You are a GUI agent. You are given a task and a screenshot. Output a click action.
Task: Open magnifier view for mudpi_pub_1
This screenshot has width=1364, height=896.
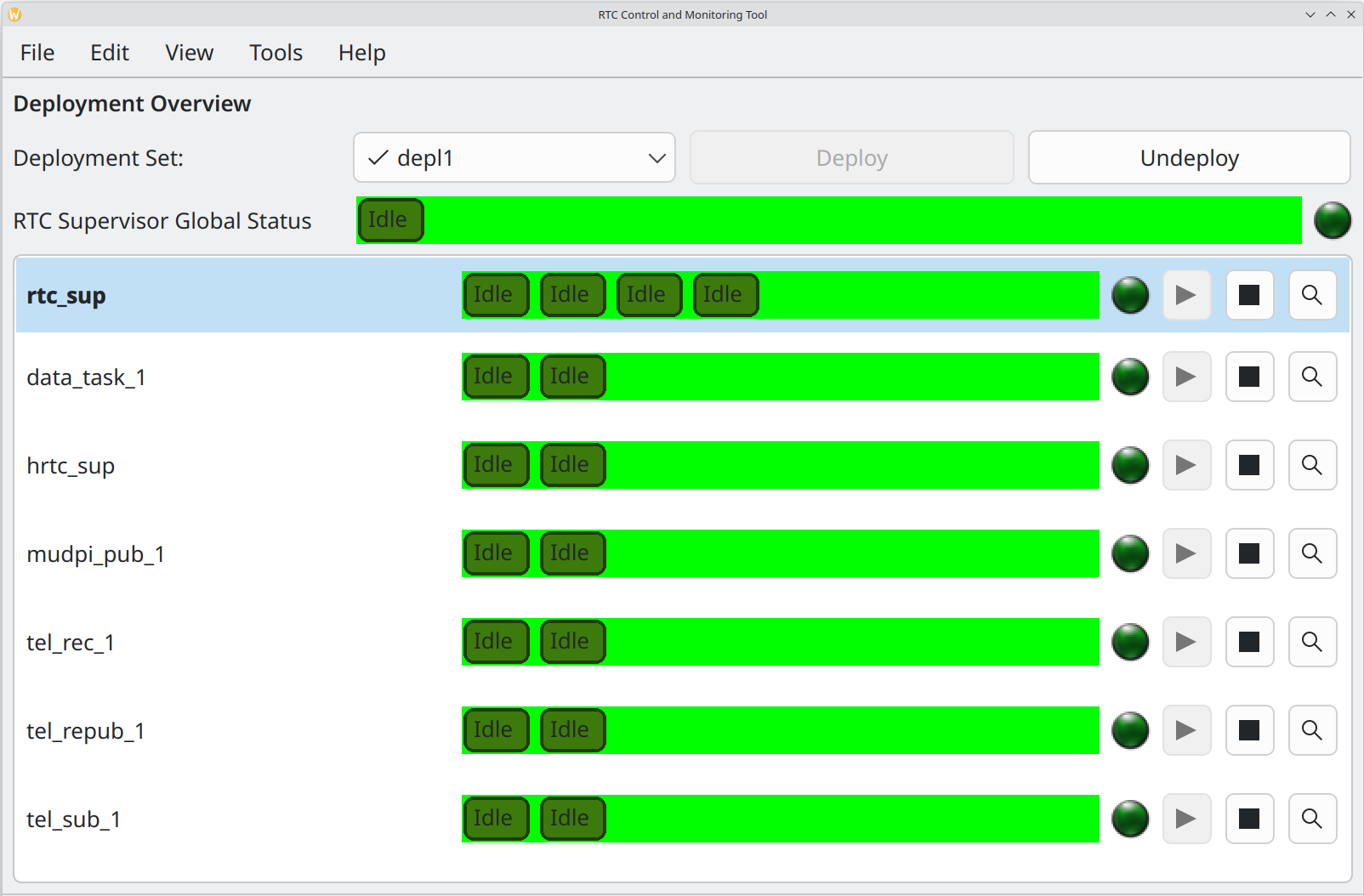(x=1312, y=553)
